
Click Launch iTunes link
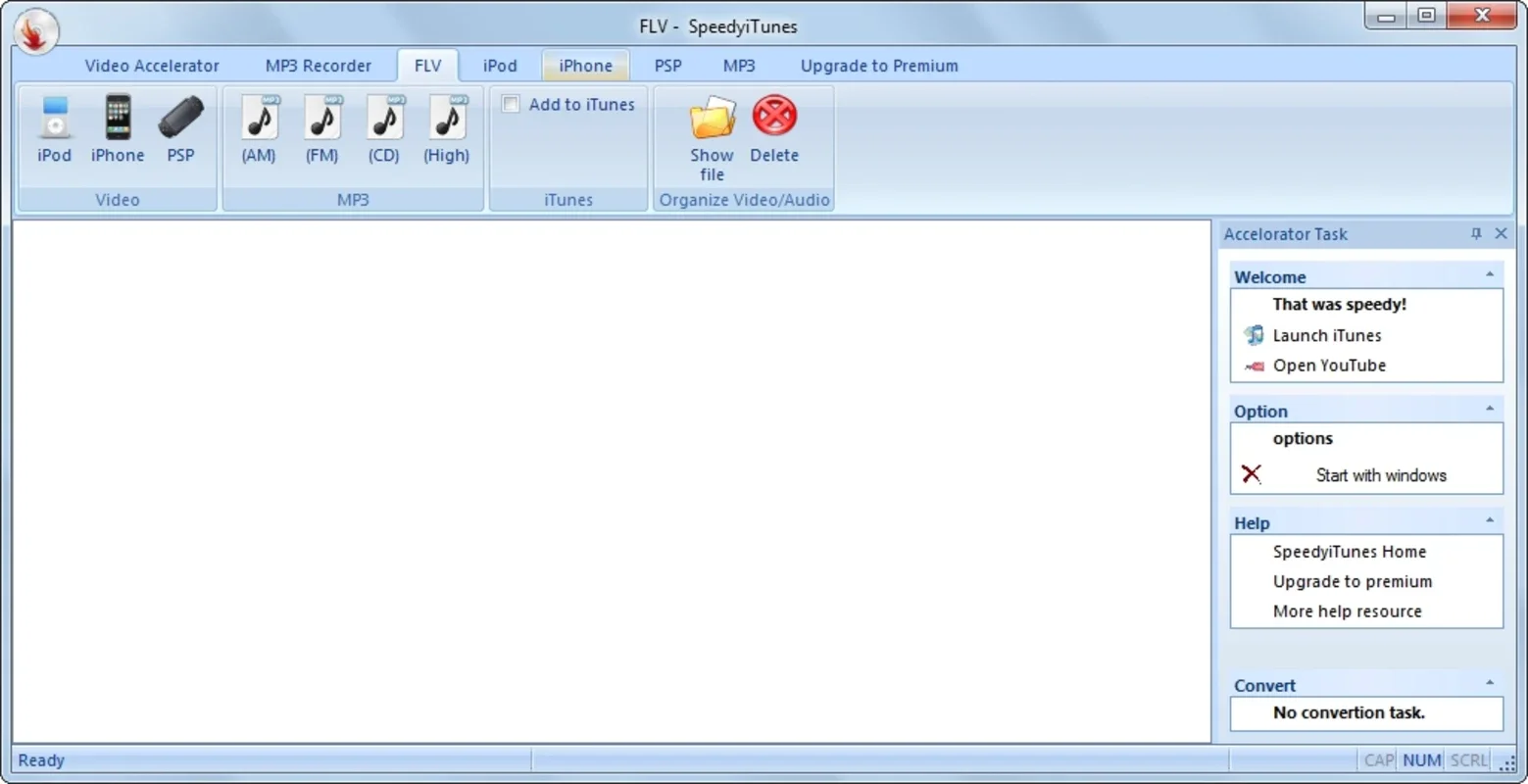(x=1327, y=335)
